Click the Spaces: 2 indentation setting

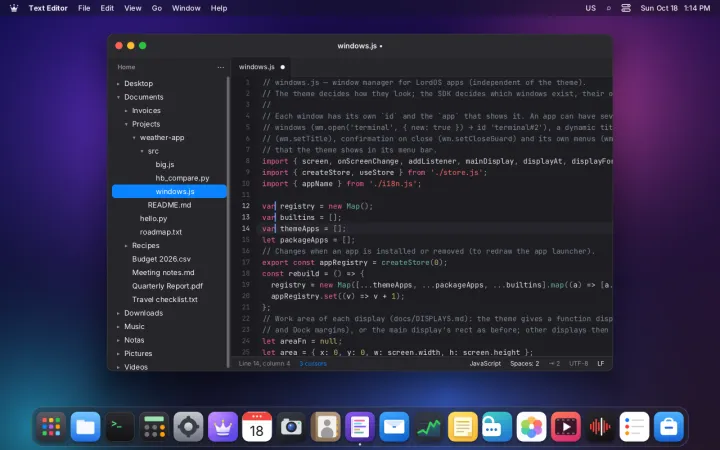[x=524, y=363]
